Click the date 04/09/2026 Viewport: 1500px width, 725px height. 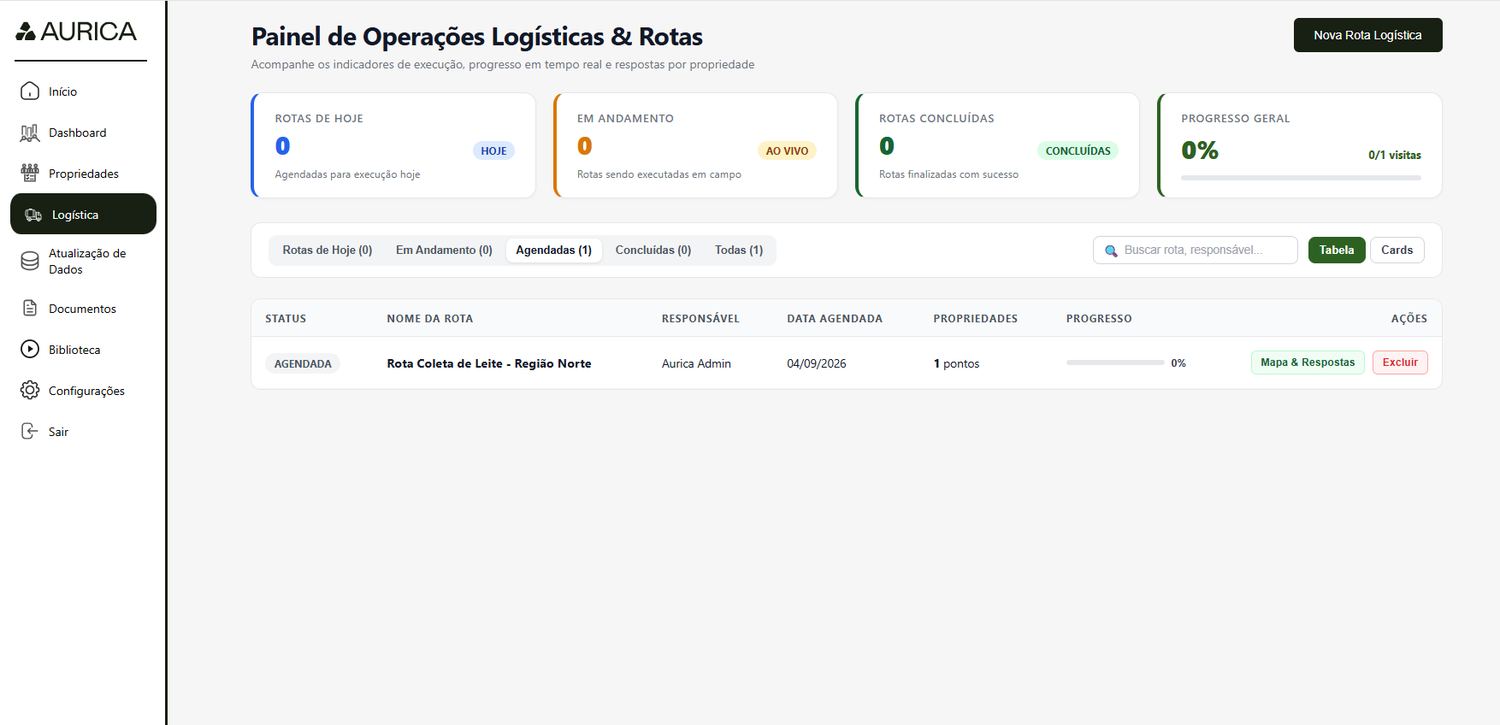point(816,363)
